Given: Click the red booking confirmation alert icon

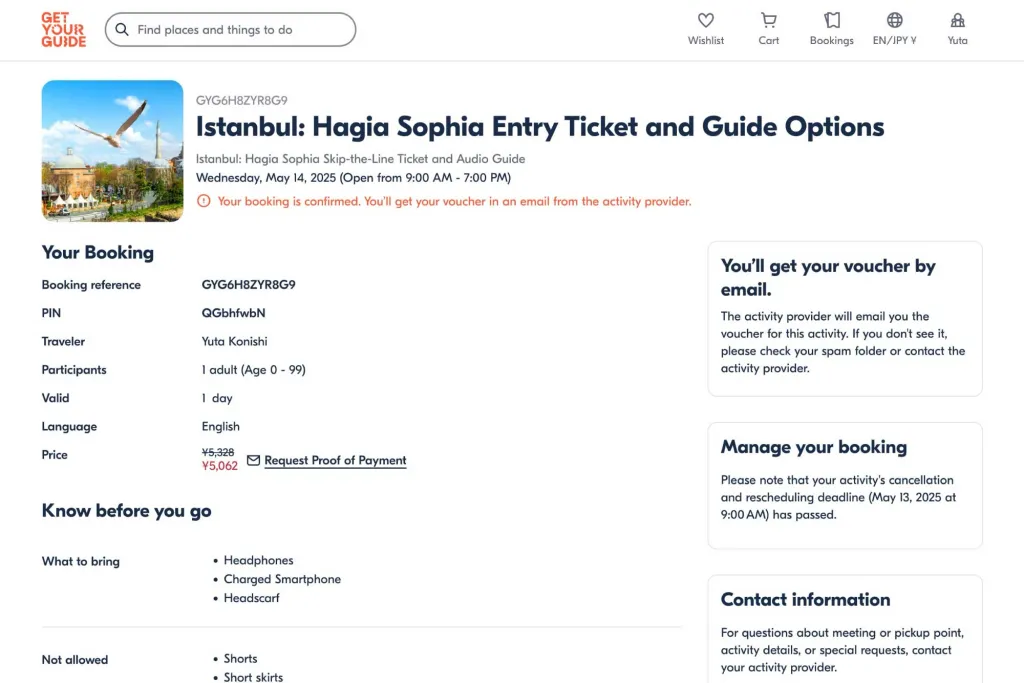Looking at the screenshot, I should (x=204, y=201).
